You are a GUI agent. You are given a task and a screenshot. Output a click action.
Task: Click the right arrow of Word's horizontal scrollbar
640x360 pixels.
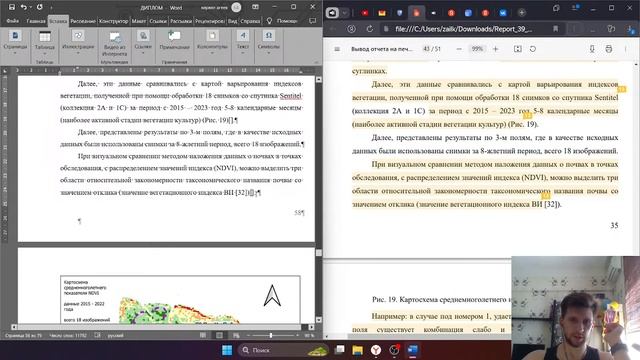(x=311, y=327)
